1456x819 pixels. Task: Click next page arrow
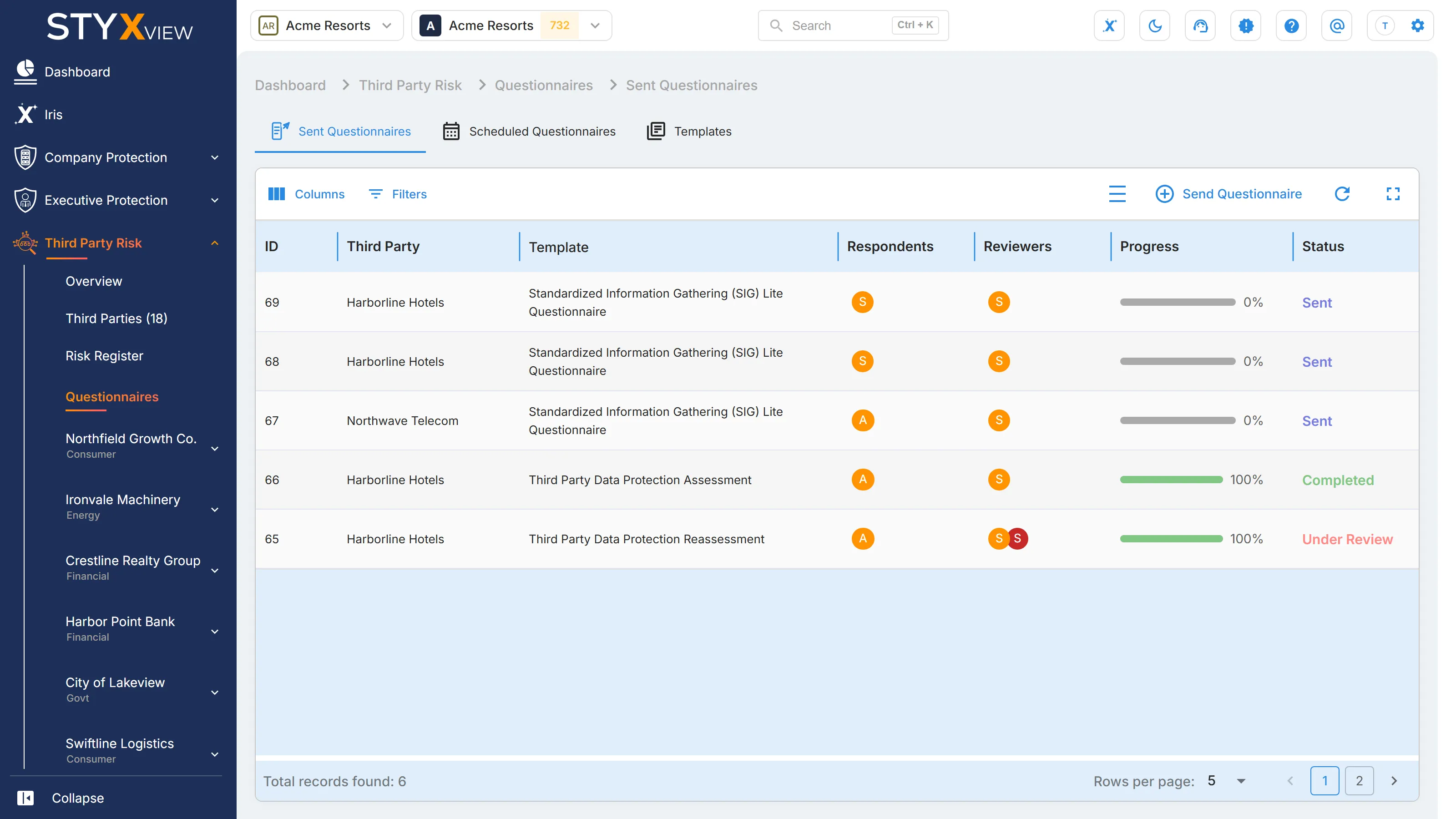1394,781
